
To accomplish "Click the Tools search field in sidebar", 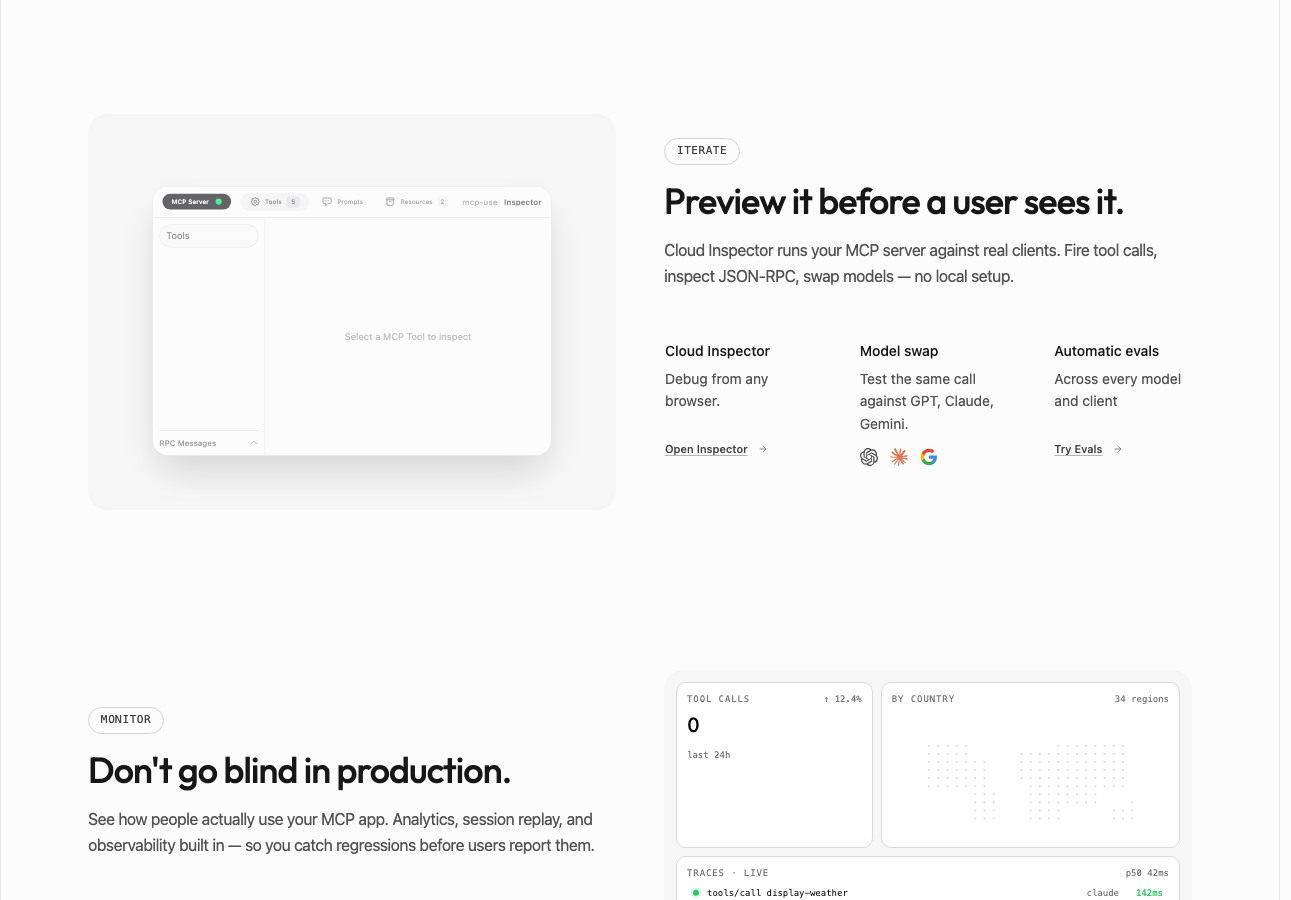I will point(209,236).
